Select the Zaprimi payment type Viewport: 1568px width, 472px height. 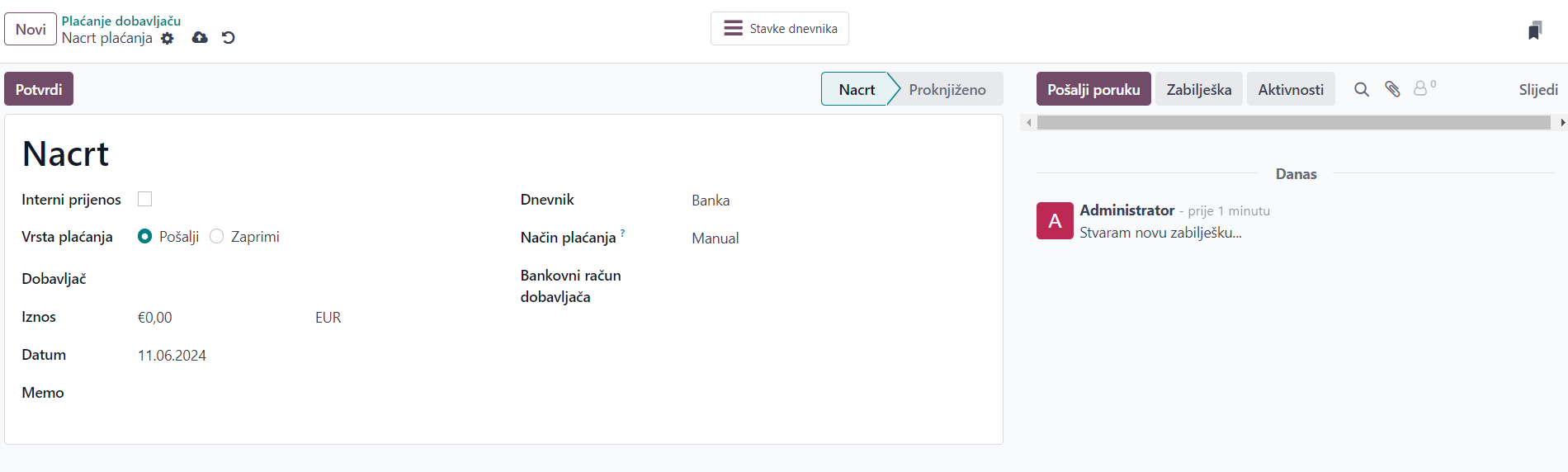[217, 237]
